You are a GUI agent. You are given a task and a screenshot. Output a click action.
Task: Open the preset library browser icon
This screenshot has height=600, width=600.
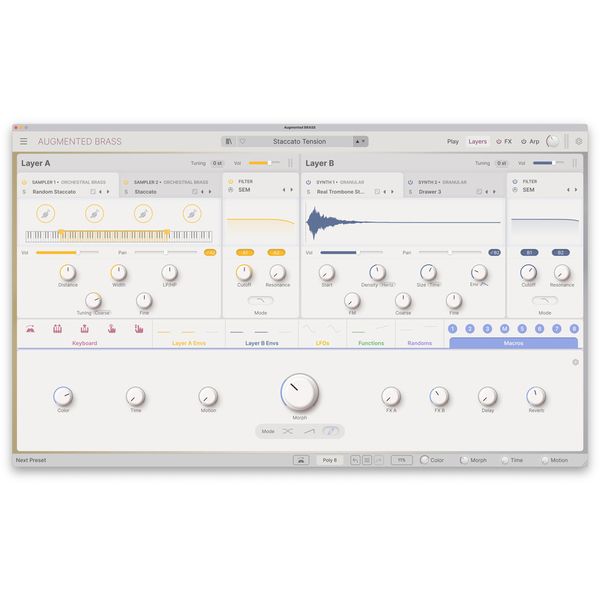click(229, 141)
